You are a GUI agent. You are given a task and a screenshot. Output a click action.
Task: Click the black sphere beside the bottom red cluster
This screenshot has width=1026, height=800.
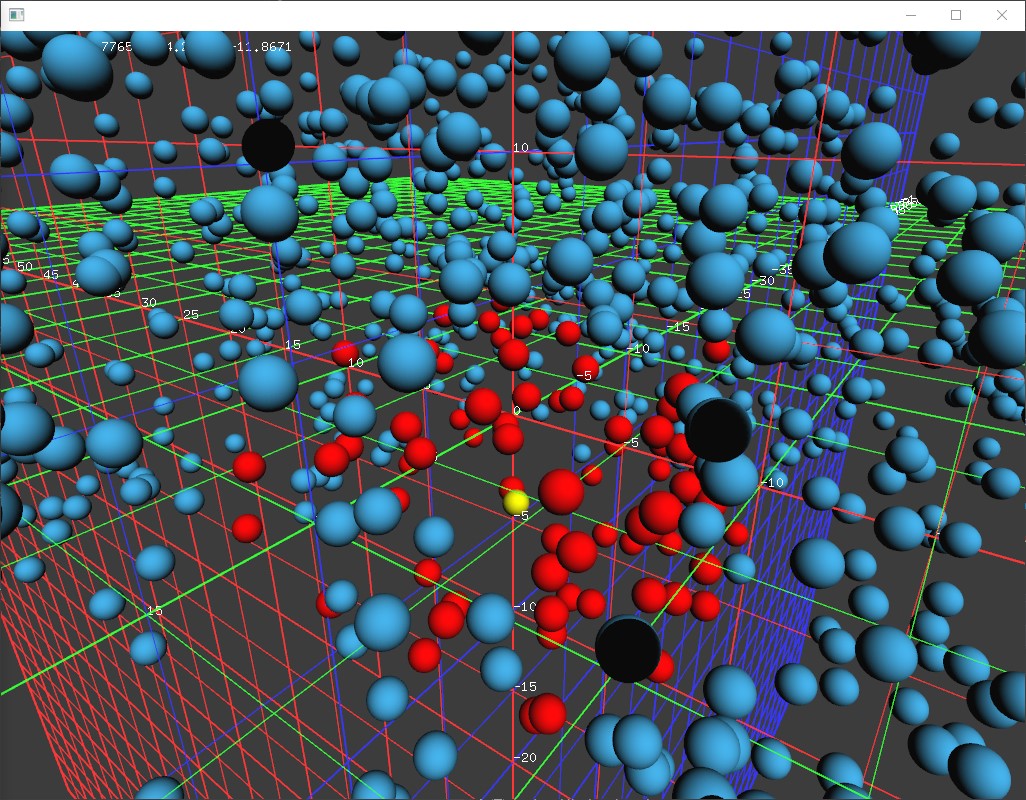coord(628,649)
